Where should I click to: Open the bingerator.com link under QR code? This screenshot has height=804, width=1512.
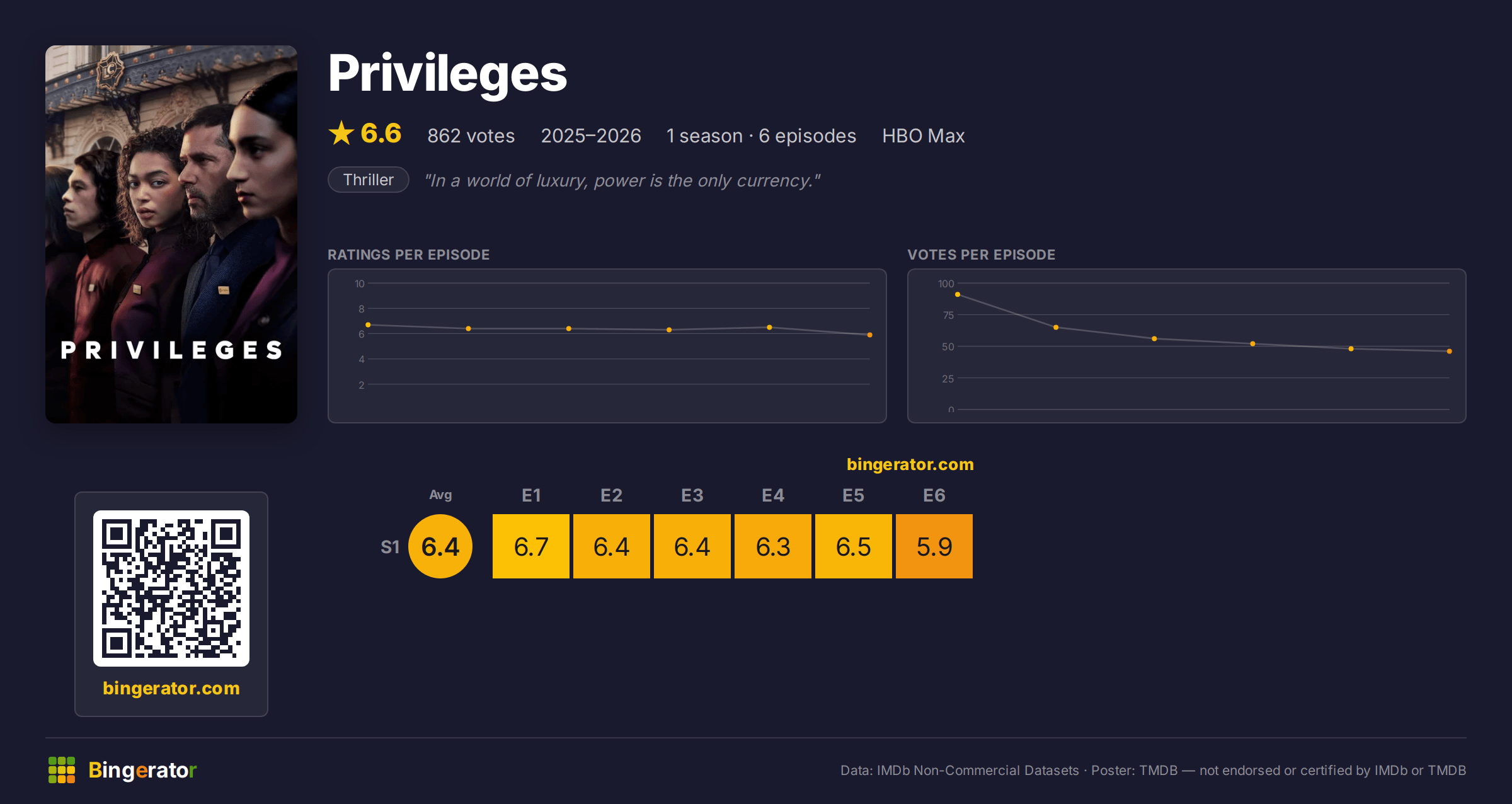pyautogui.click(x=171, y=688)
